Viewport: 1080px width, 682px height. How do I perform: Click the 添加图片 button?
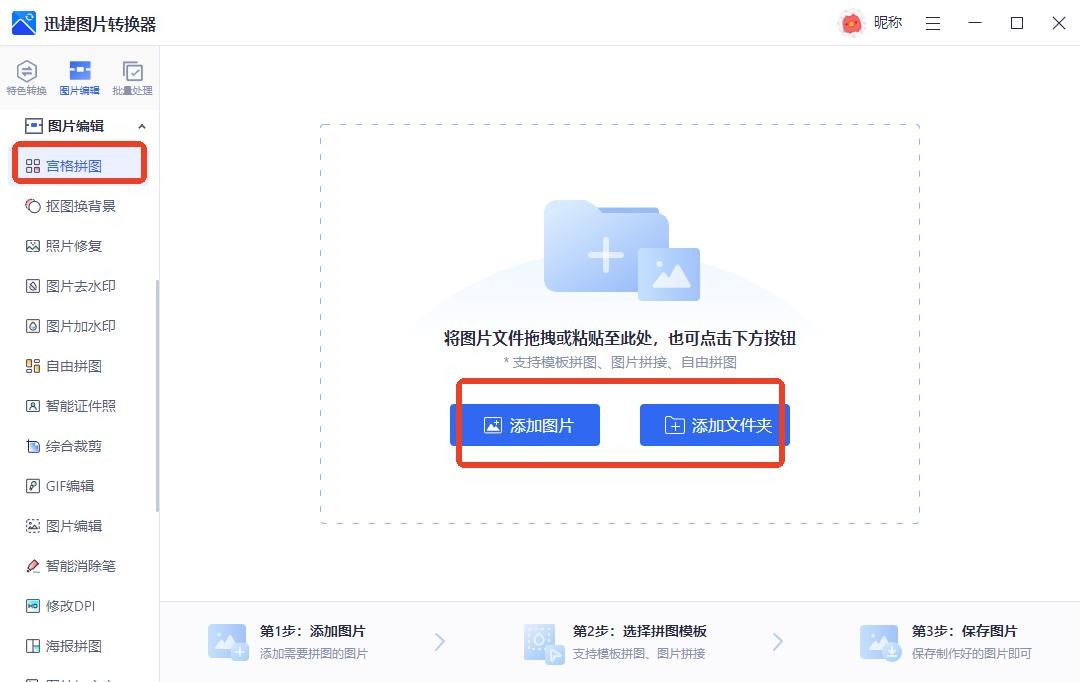[525, 425]
